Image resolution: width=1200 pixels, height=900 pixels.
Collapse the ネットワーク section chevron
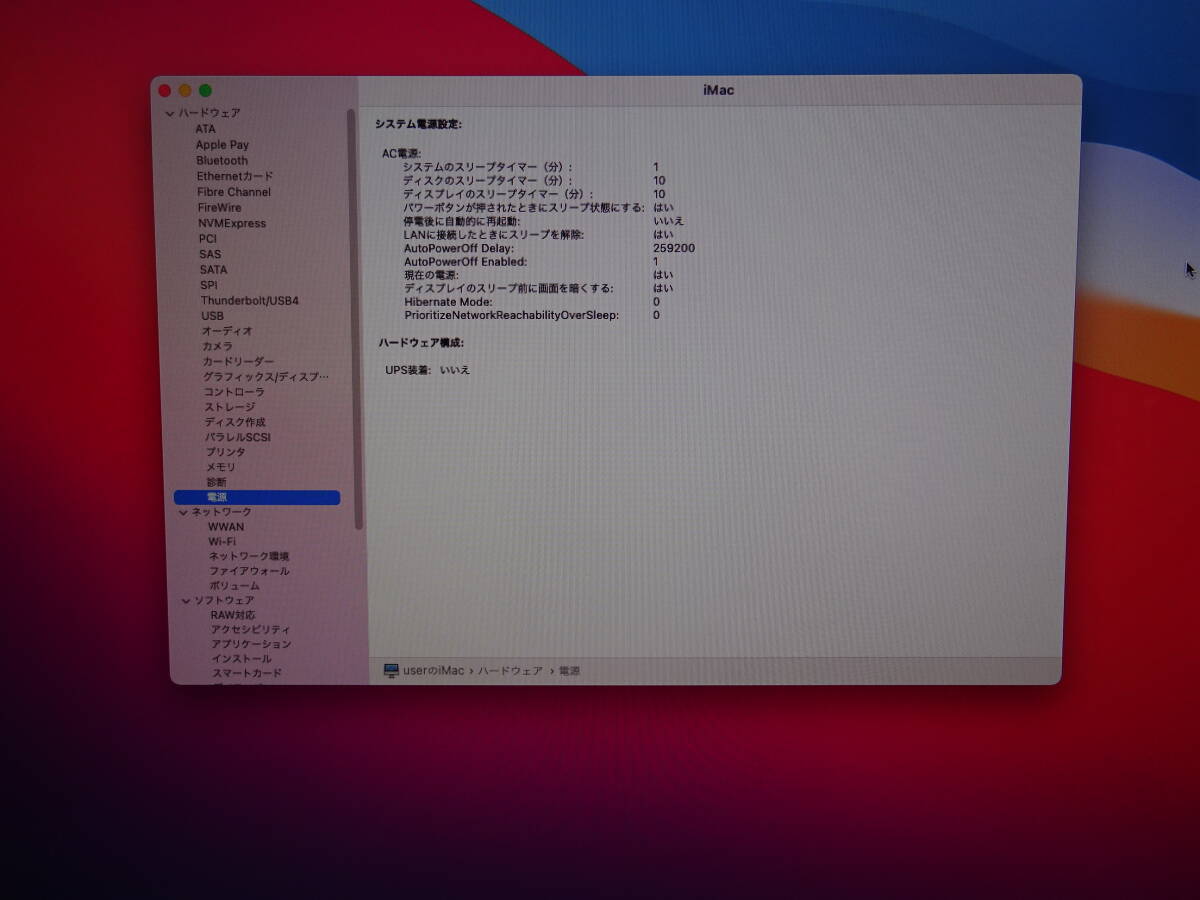(183, 512)
